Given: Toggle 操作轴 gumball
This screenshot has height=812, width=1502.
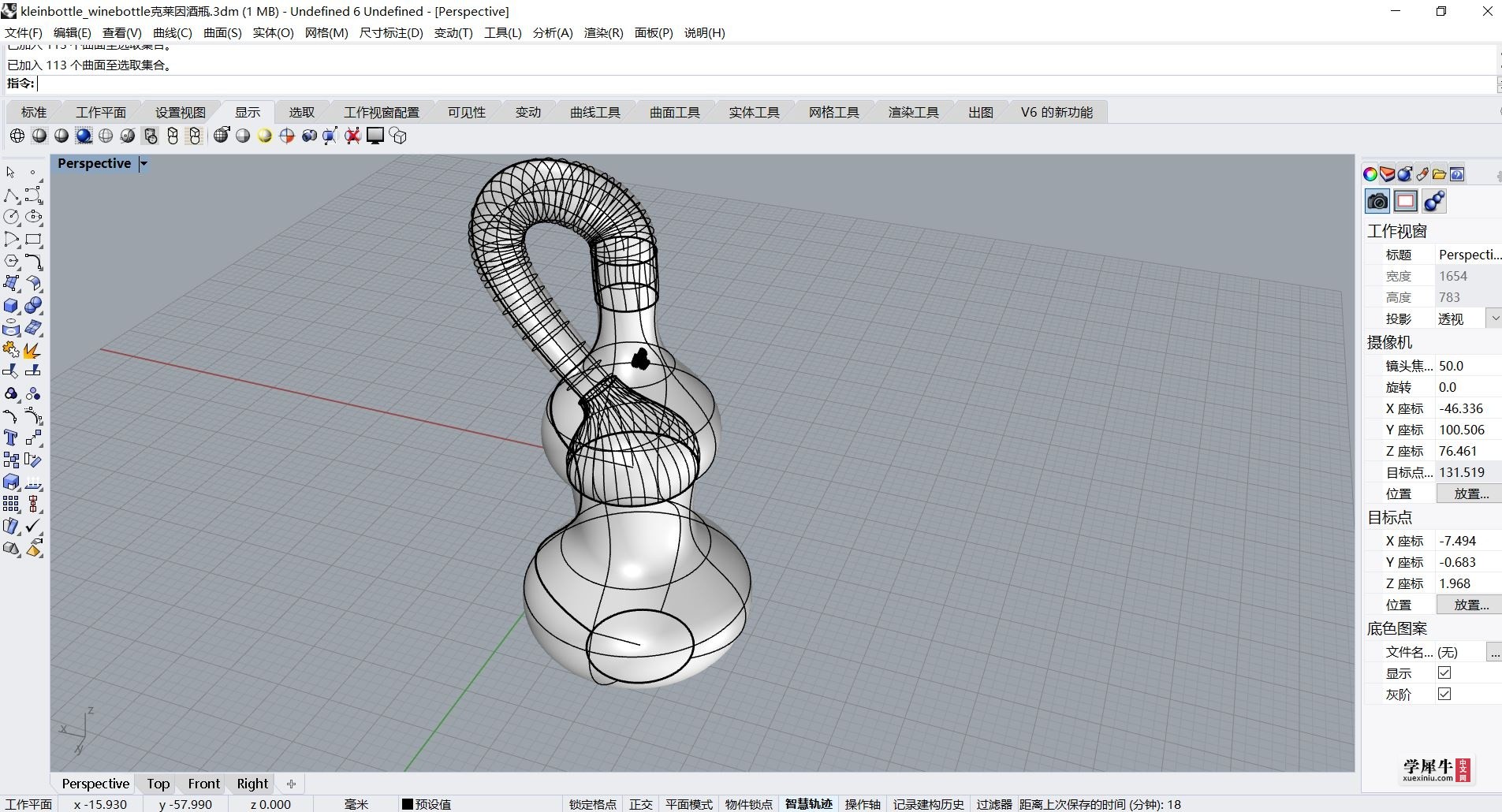Looking at the screenshot, I should point(863,804).
